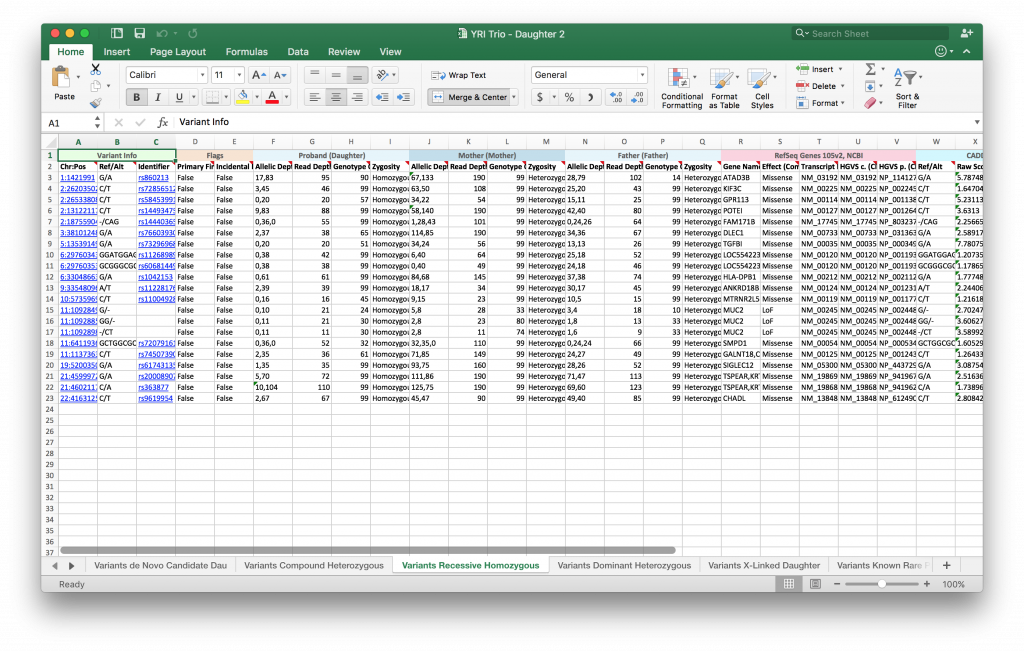The width and height of the screenshot is (1024, 651).
Task: Select the Format Painter brush
Action: point(96,103)
